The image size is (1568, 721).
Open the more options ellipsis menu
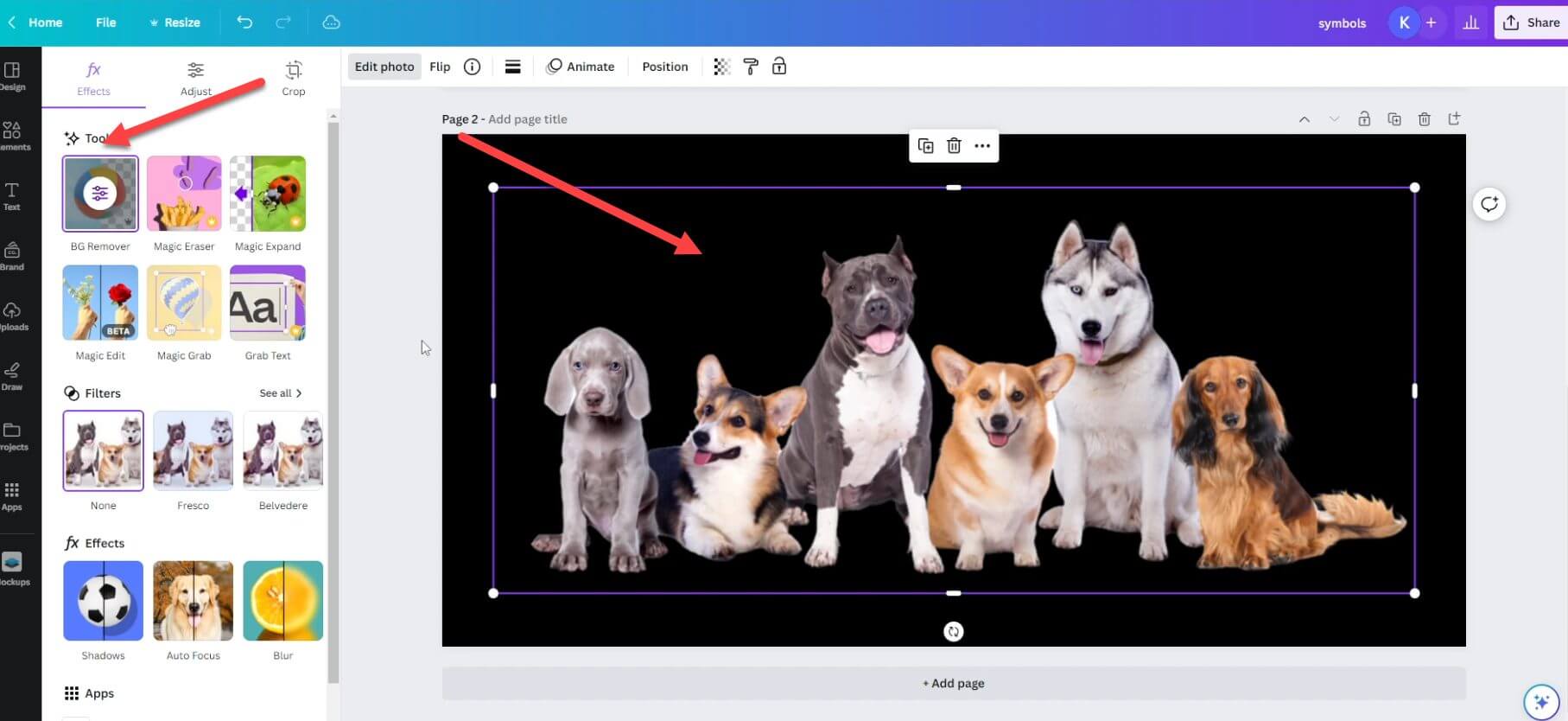click(982, 146)
